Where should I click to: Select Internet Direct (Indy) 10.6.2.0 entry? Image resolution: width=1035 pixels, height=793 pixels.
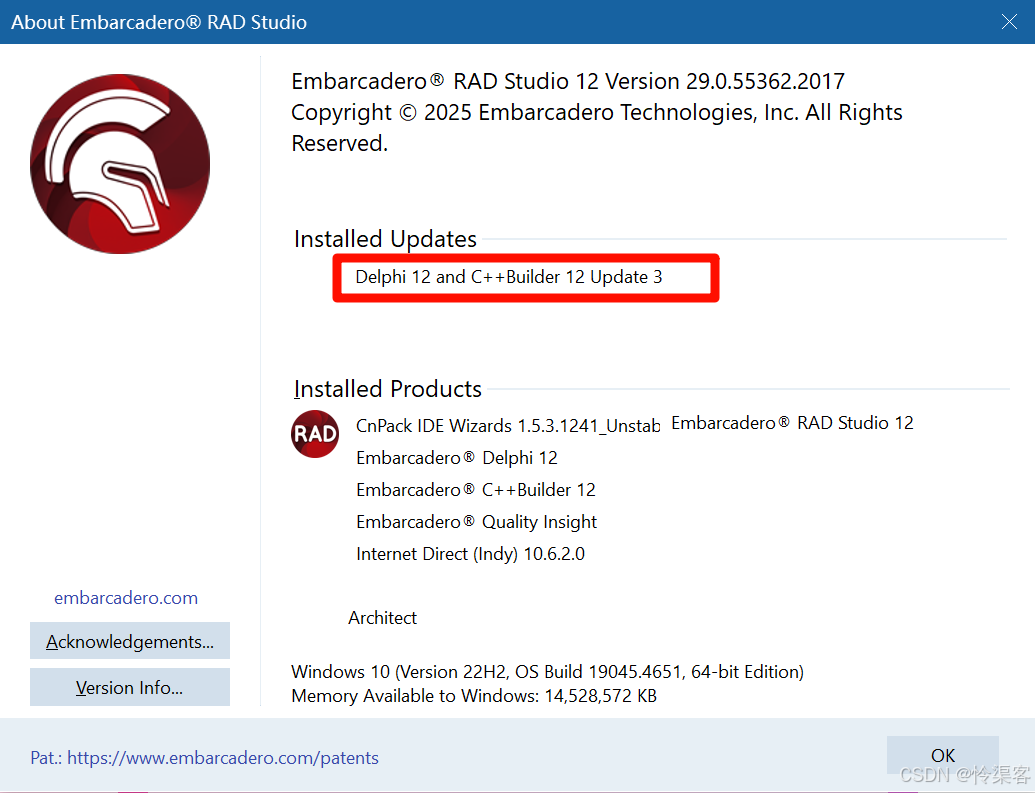(471, 553)
